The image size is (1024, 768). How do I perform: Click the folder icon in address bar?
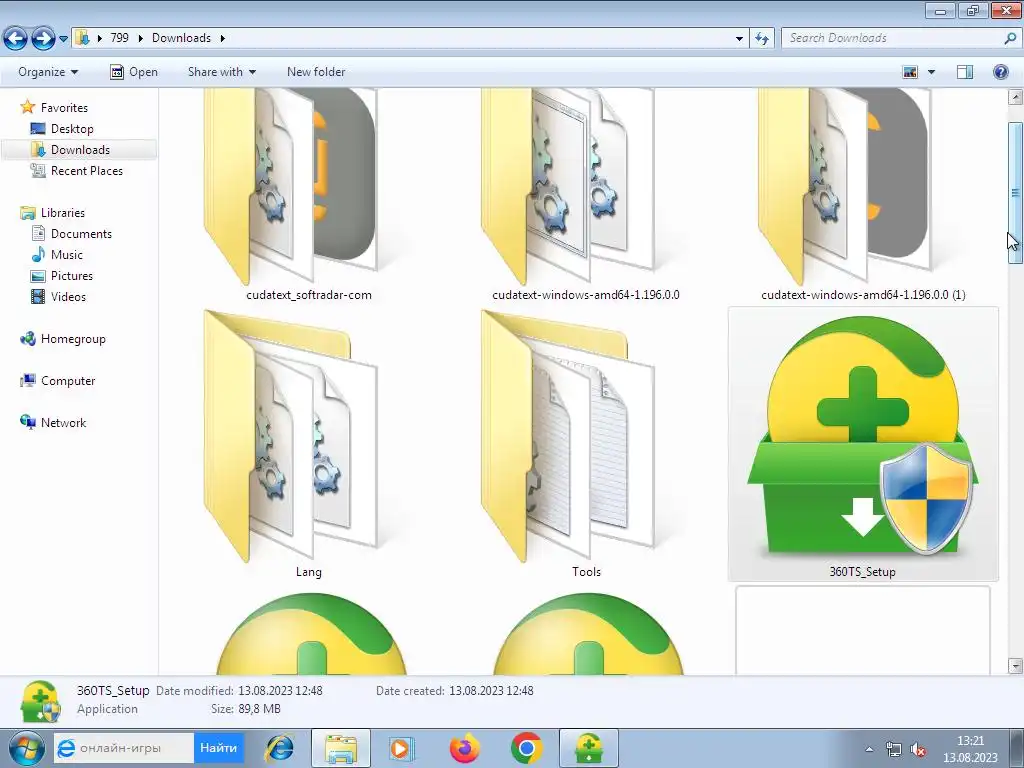coord(82,38)
